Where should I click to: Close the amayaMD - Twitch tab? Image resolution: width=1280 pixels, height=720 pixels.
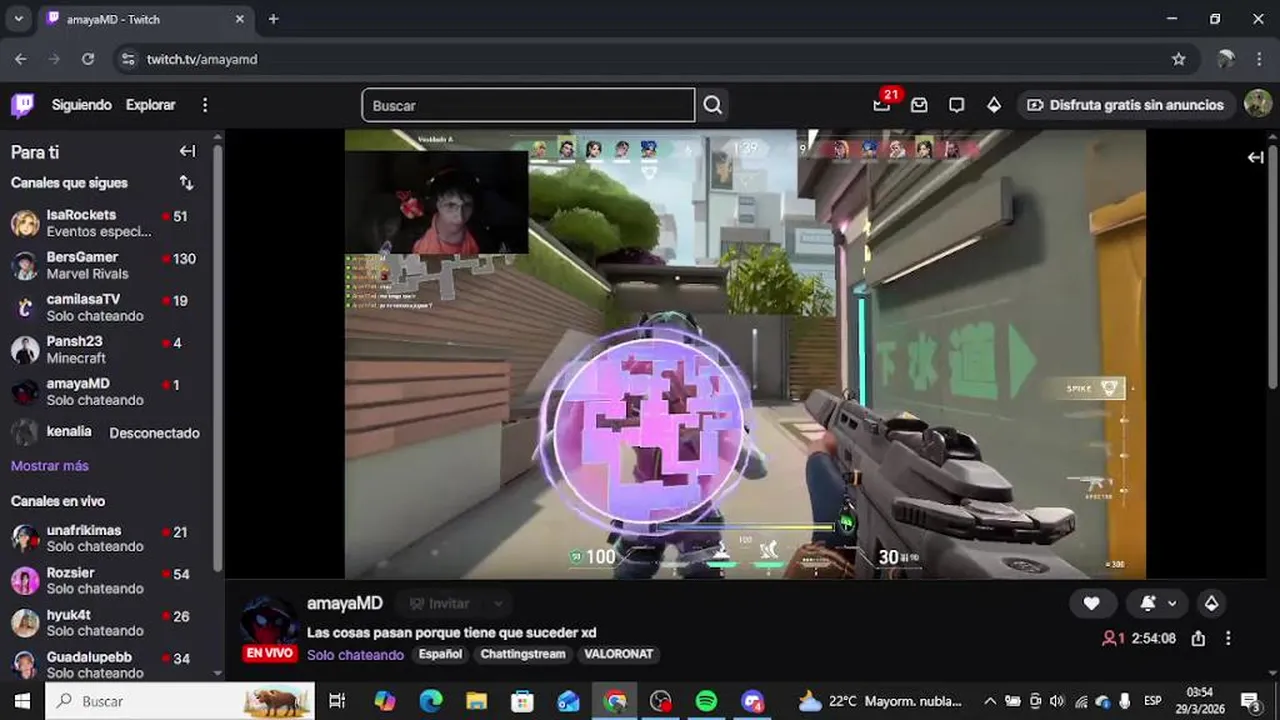coord(240,19)
